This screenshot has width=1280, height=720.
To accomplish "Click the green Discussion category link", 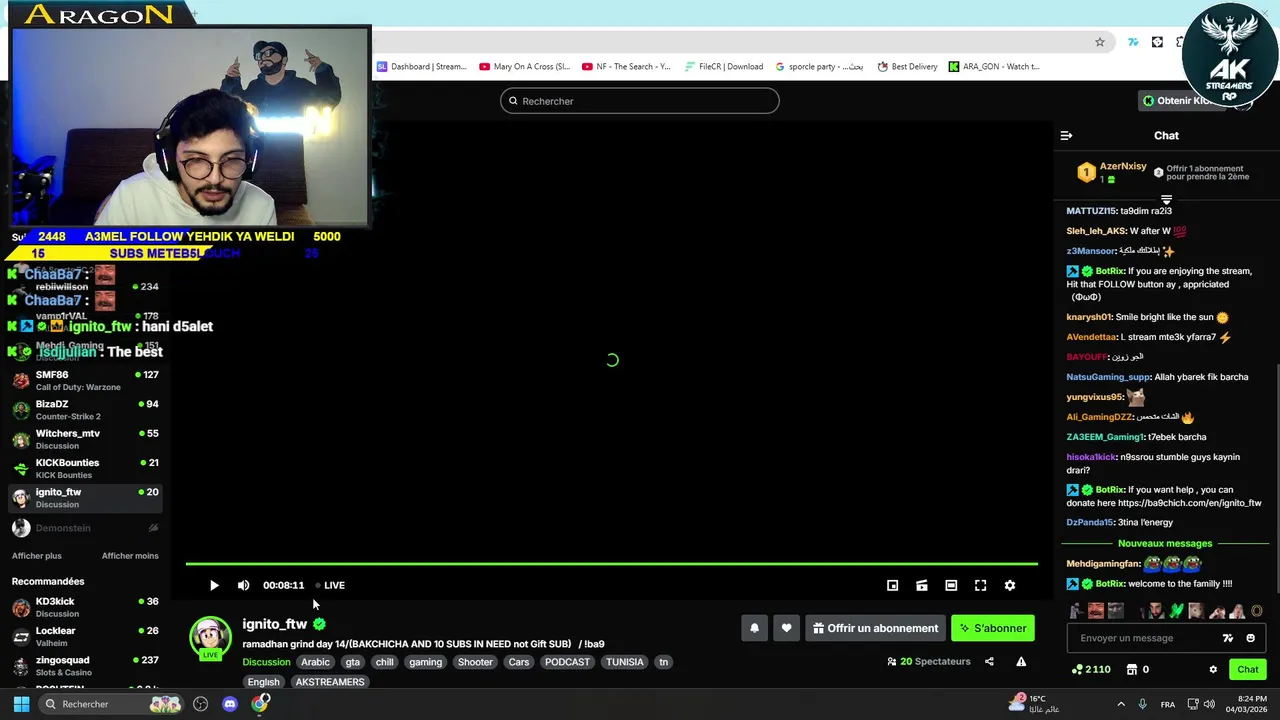I will click(x=266, y=662).
